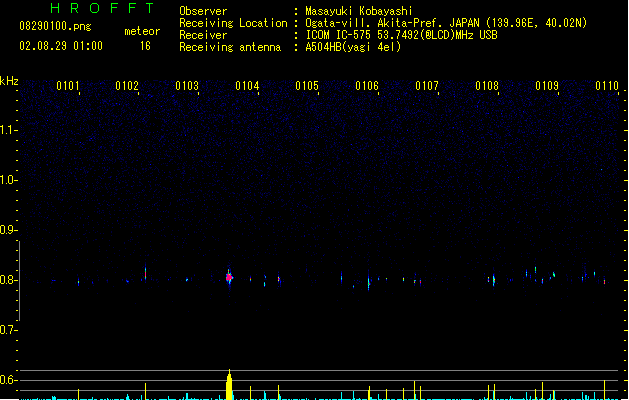This screenshot has height=400, width=629.
Task: Click the 0.9 kHz frequency label
Action: [x=8, y=230]
